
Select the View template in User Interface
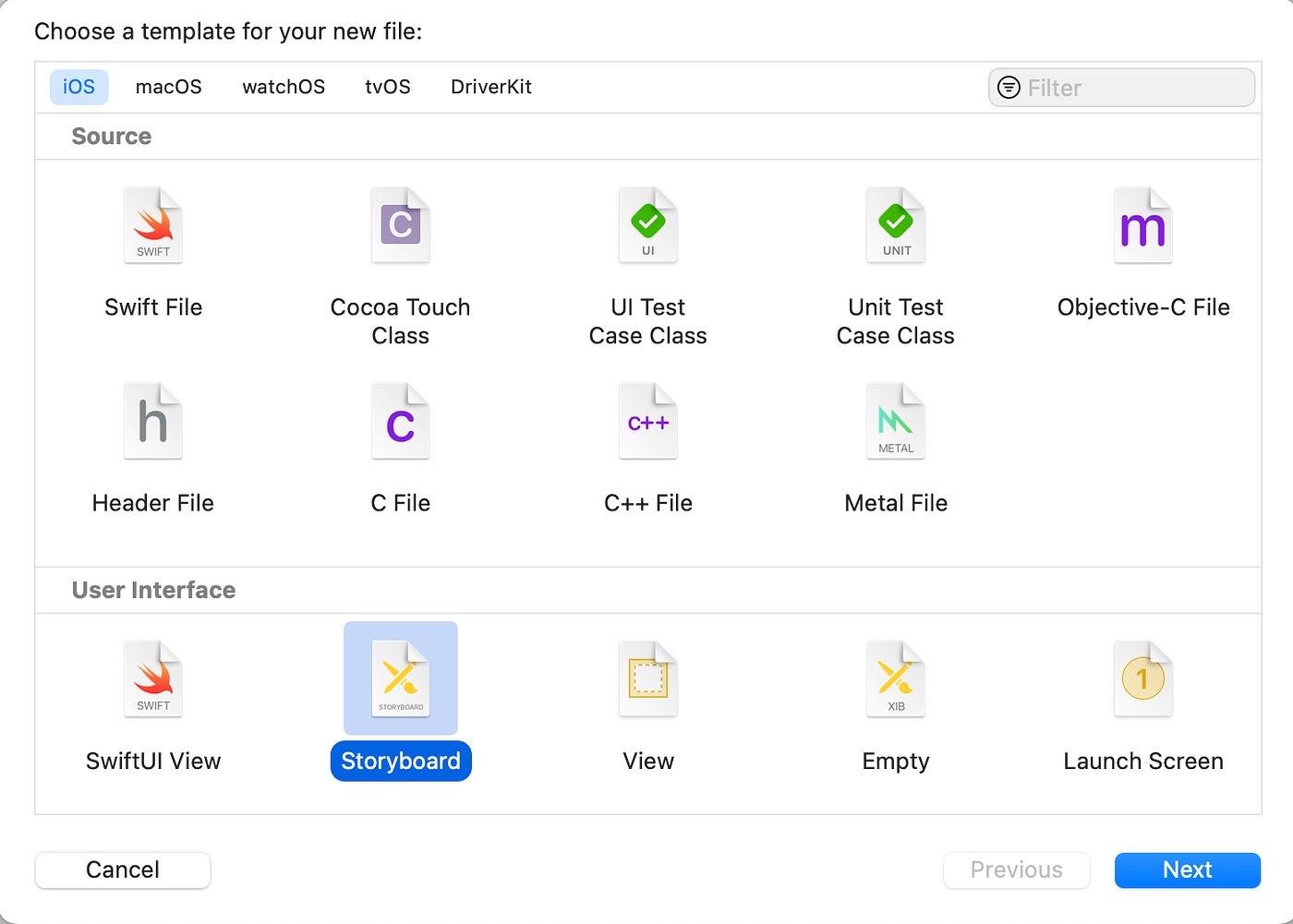(x=647, y=678)
